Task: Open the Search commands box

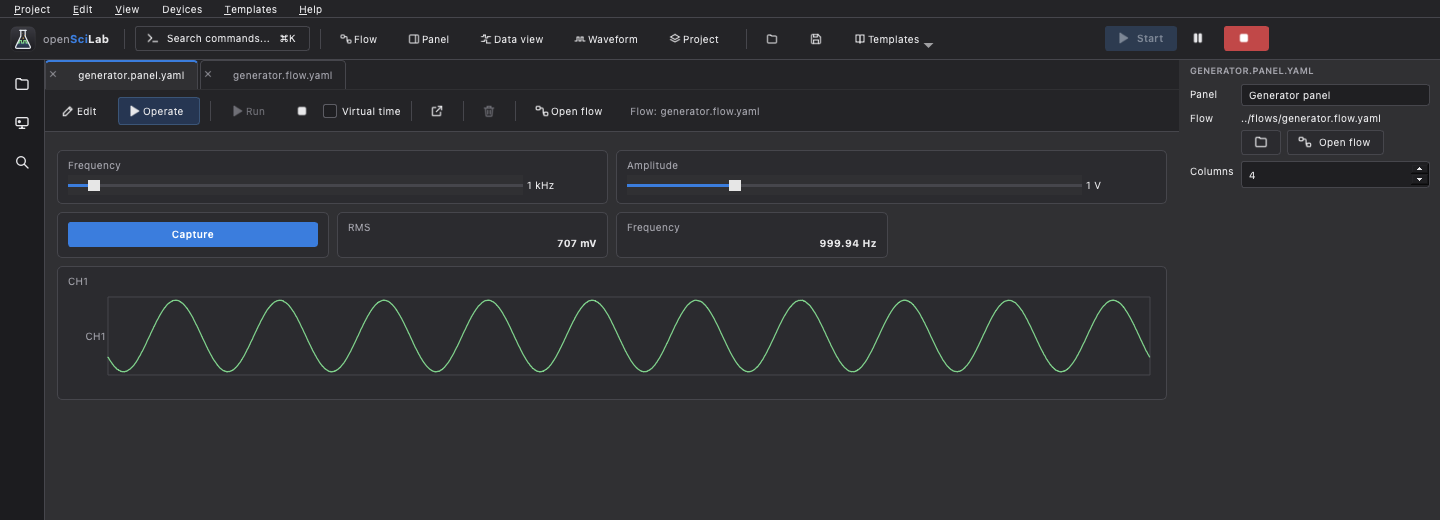Action: pyautogui.click(x=222, y=39)
